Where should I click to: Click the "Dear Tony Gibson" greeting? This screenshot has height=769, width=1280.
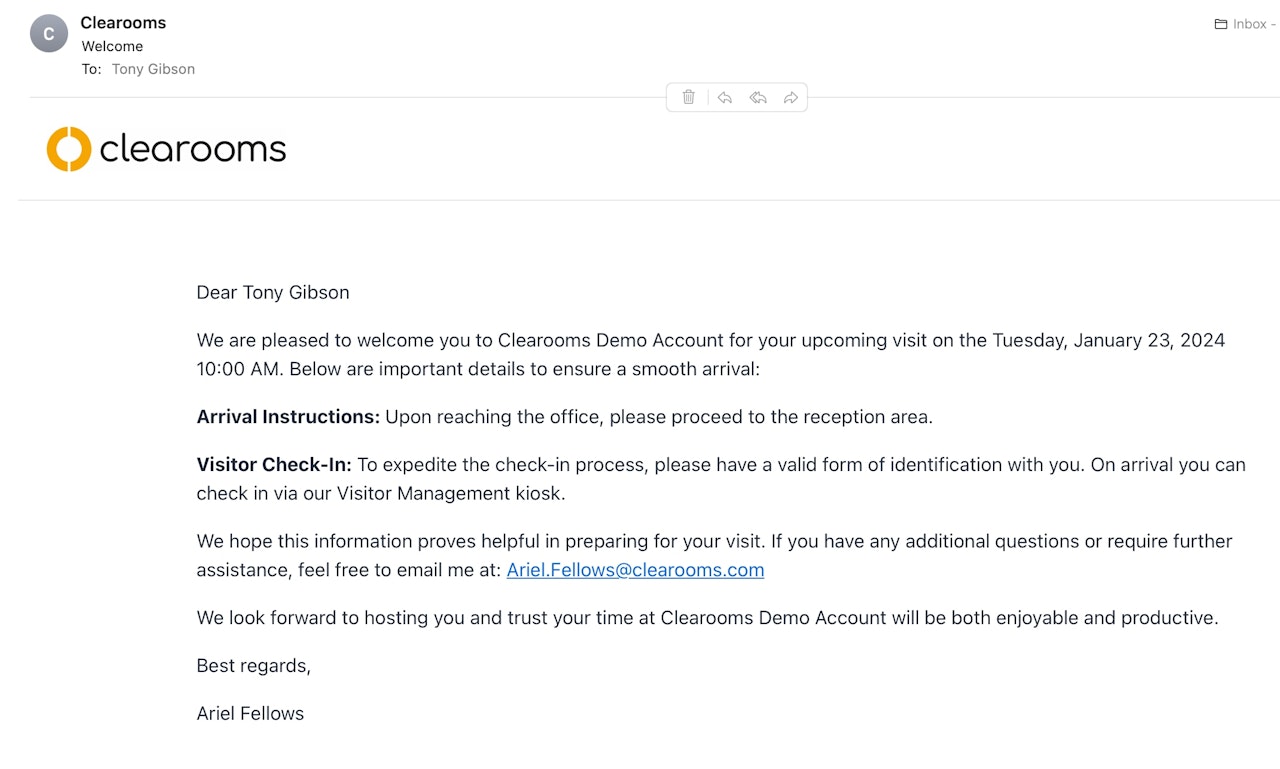pos(273,292)
